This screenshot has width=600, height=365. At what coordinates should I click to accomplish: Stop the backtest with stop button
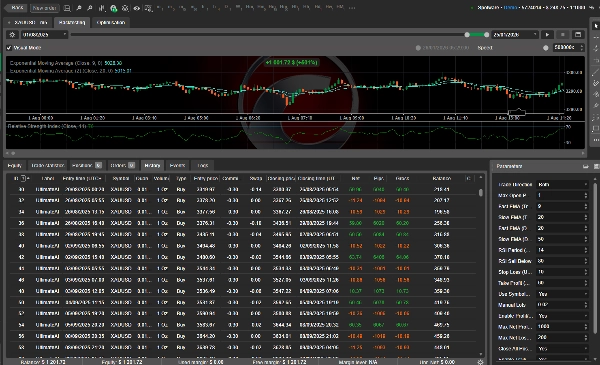(x=563, y=35)
